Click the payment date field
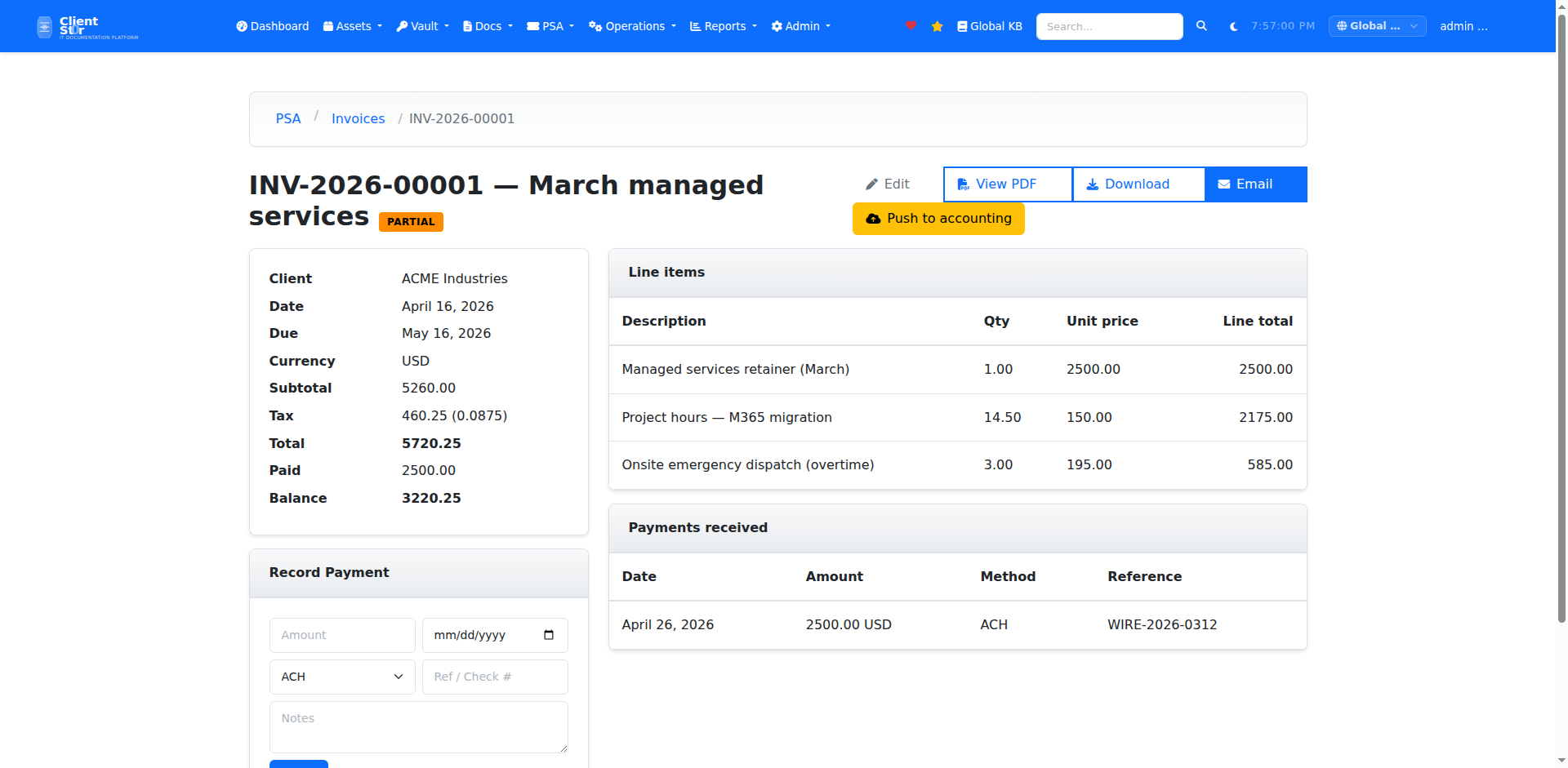 (495, 635)
